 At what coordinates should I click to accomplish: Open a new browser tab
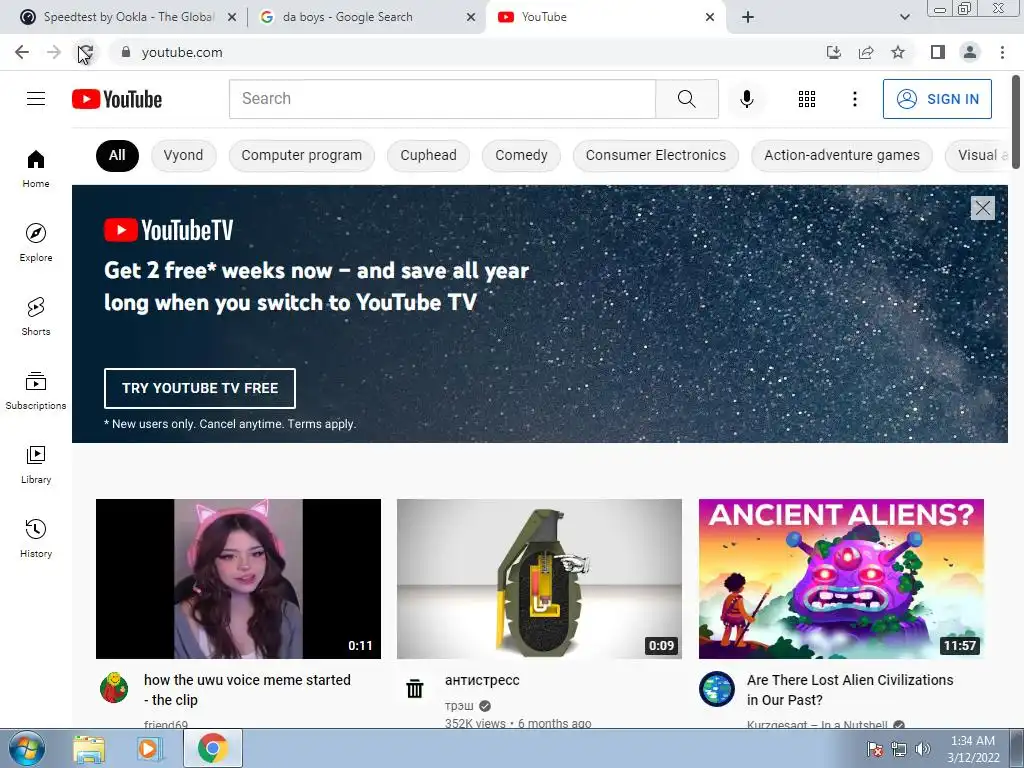[748, 17]
